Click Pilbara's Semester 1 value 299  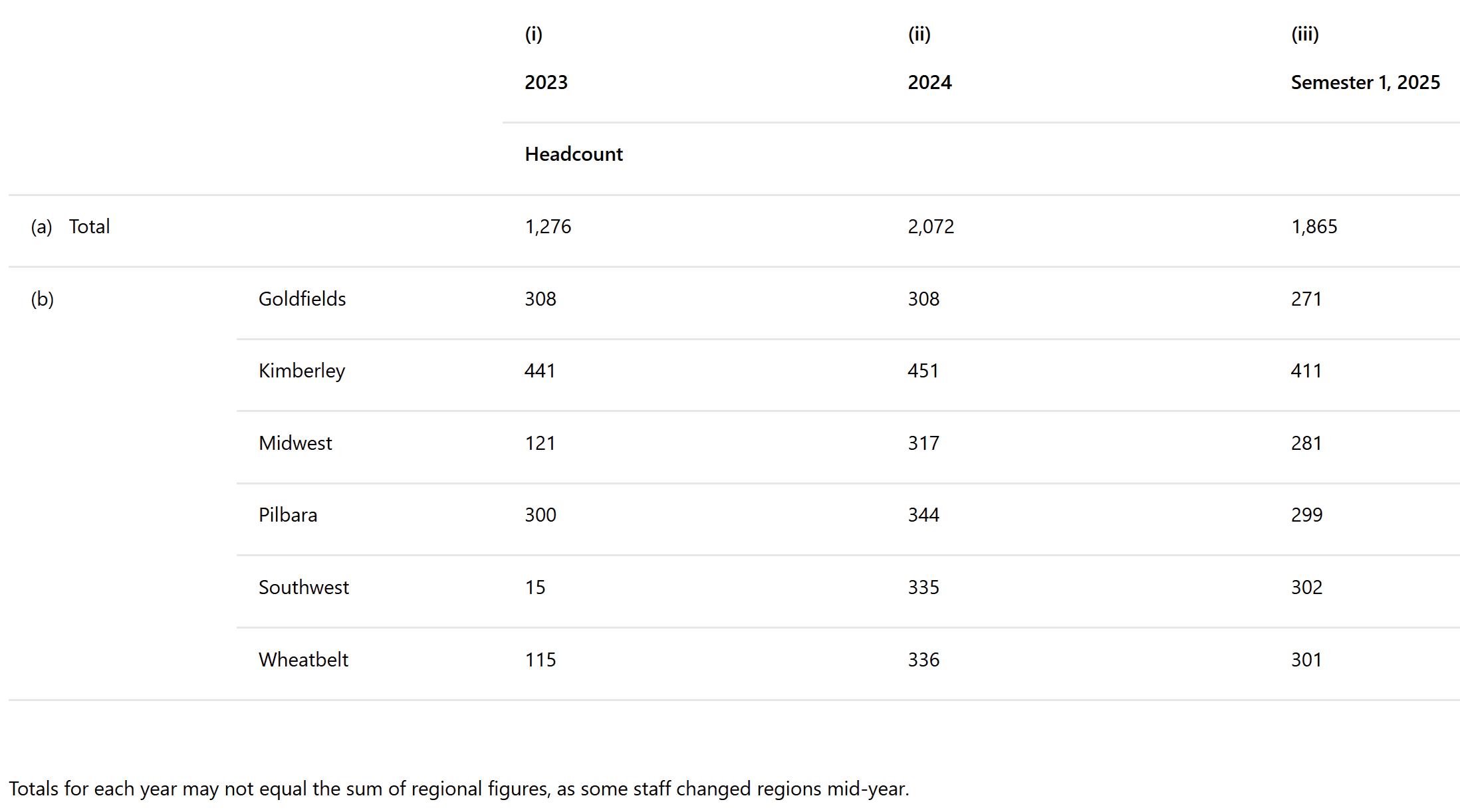(x=1306, y=515)
